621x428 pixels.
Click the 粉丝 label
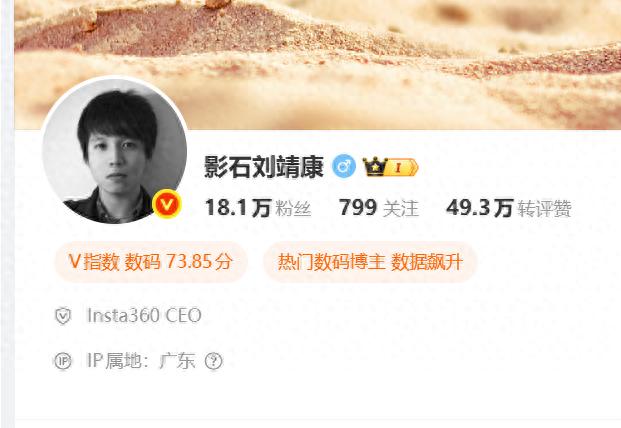(293, 209)
